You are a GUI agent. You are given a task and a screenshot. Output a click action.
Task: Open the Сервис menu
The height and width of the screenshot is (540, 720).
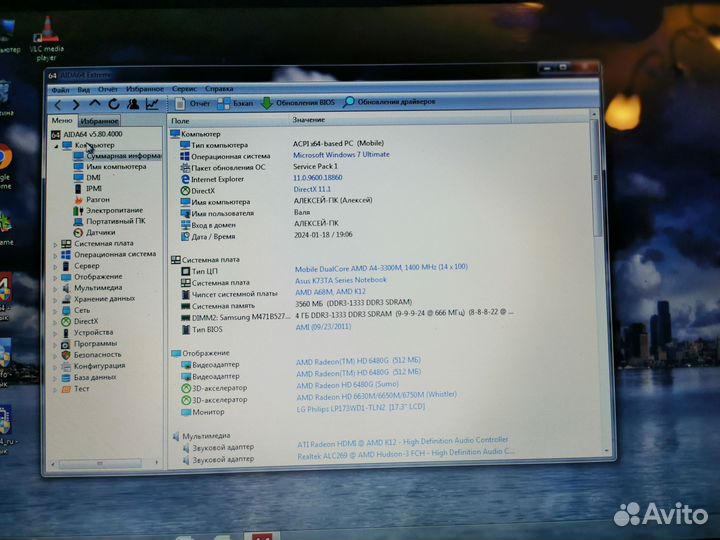click(x=184, y=89)
